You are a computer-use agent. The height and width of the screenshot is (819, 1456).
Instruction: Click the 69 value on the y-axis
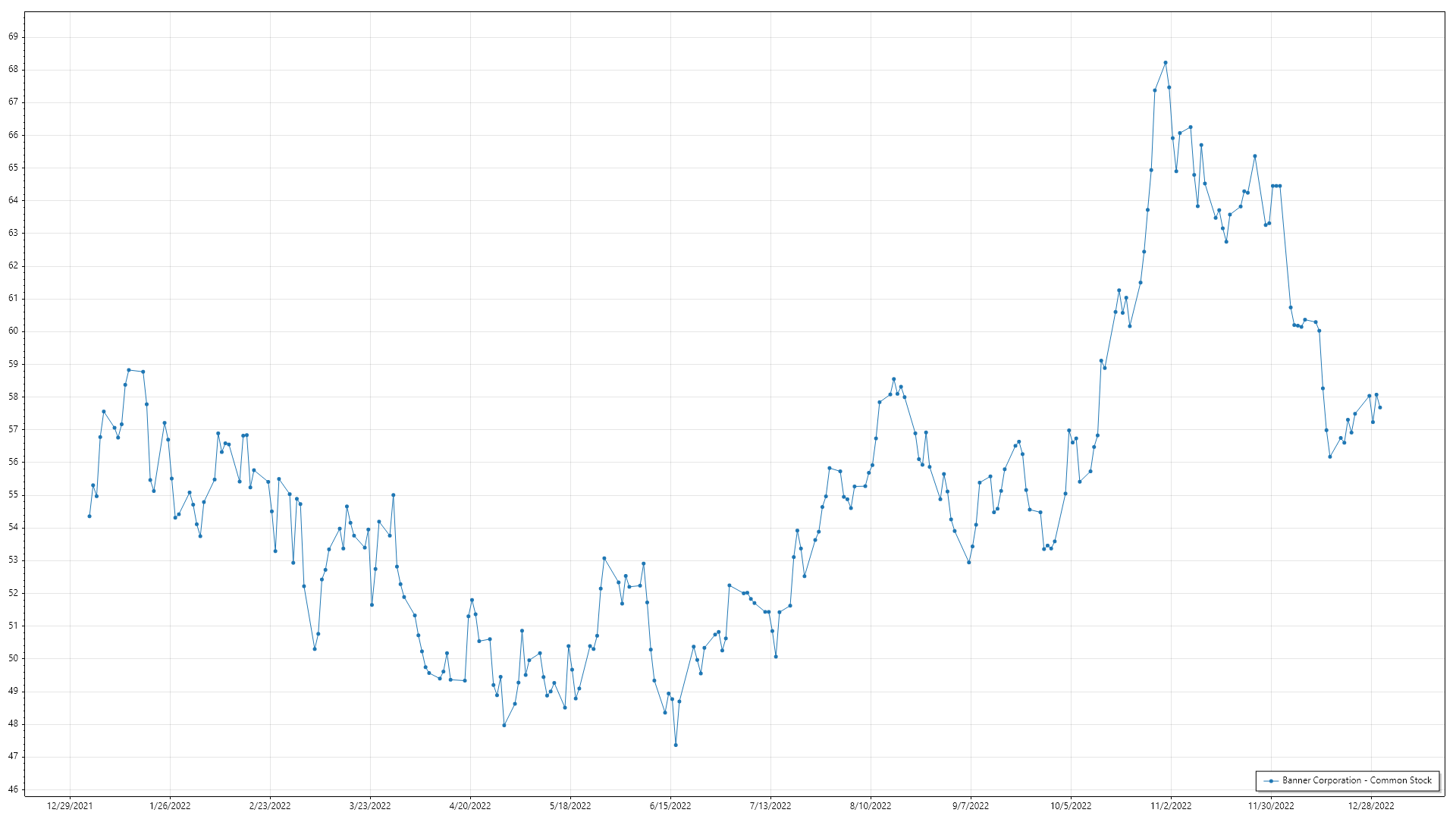coord(13,36)
